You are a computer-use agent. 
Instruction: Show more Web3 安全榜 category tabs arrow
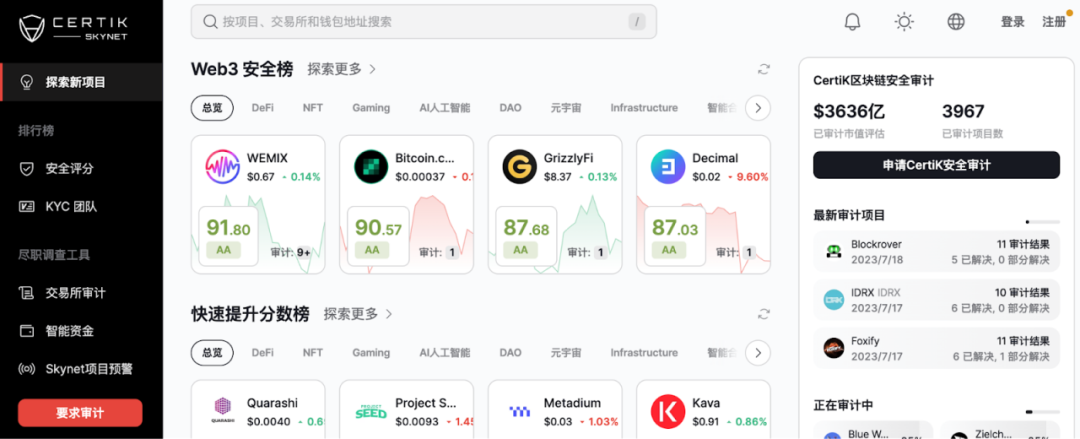click(758, 108)
